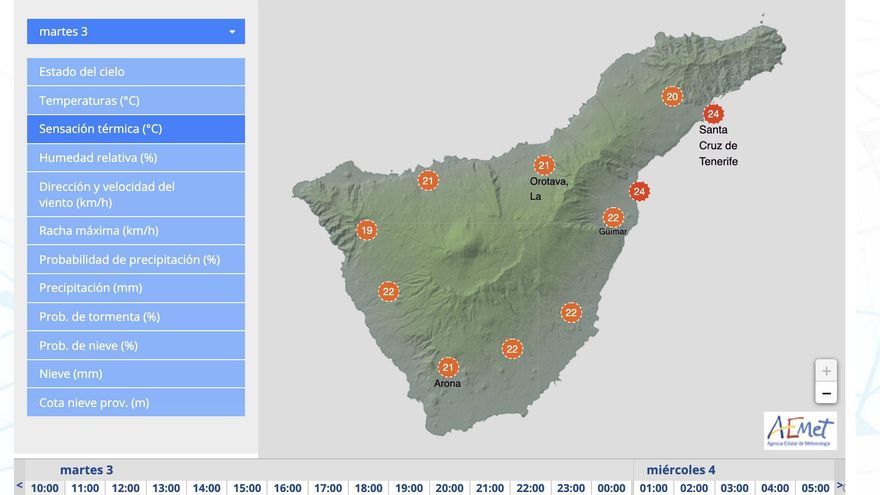Click the Arona map label
Screen dimensions: 880x495
pyautogui.click(x=447, y=383)
